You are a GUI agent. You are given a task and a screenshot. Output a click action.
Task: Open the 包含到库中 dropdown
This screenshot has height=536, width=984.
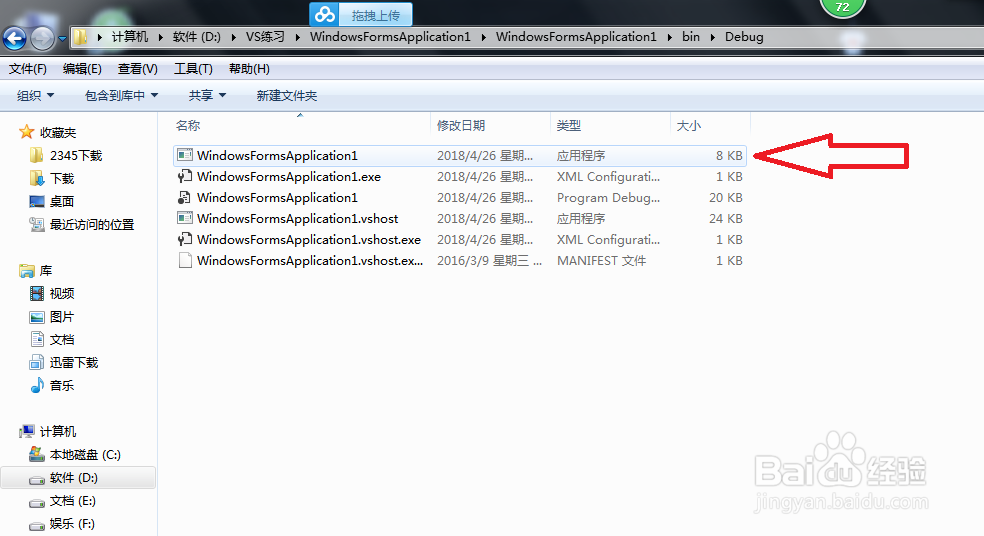[121, 95]
